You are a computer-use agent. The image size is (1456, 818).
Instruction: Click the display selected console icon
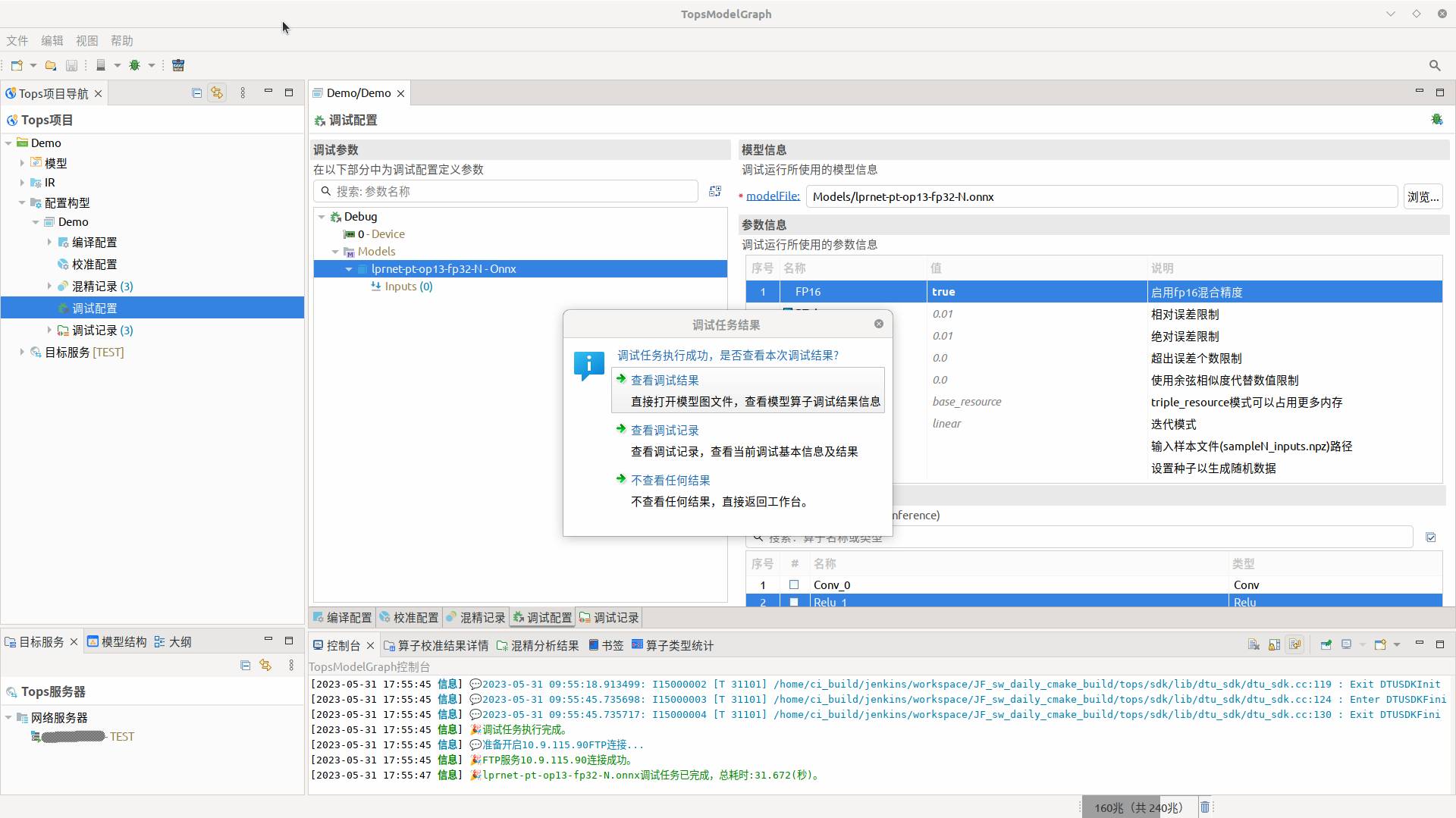[1347, 644]
